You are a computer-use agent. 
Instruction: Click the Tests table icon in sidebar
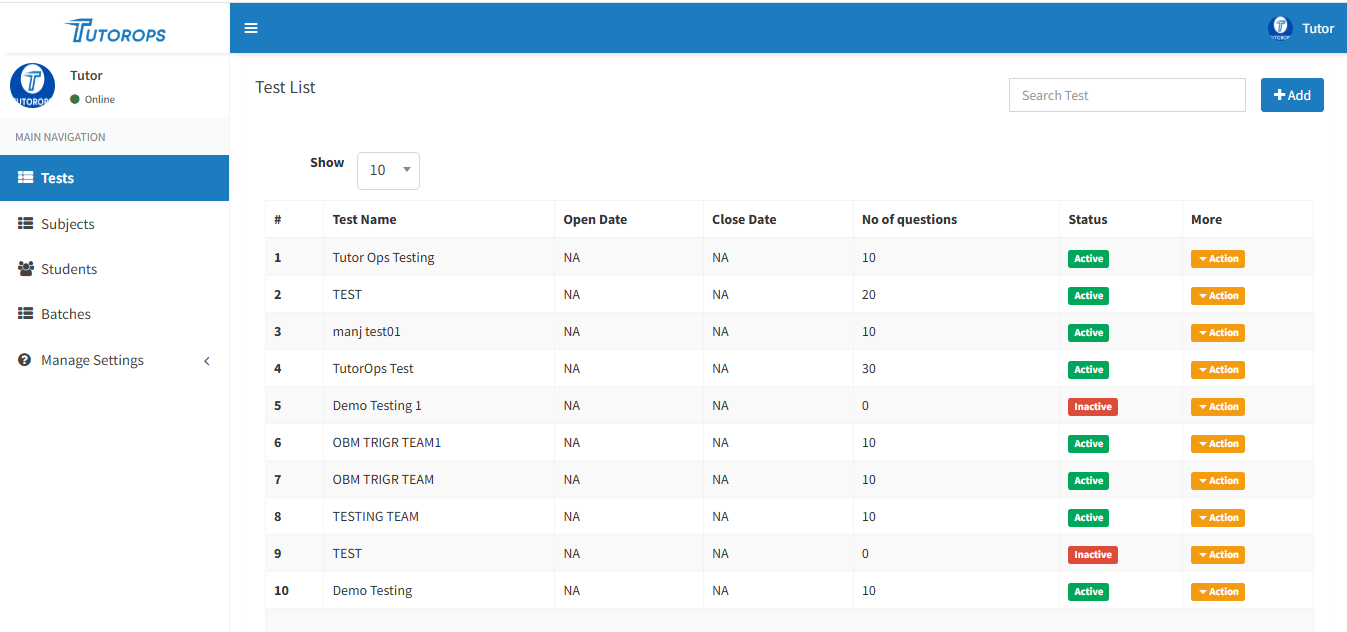coord(26,178)
